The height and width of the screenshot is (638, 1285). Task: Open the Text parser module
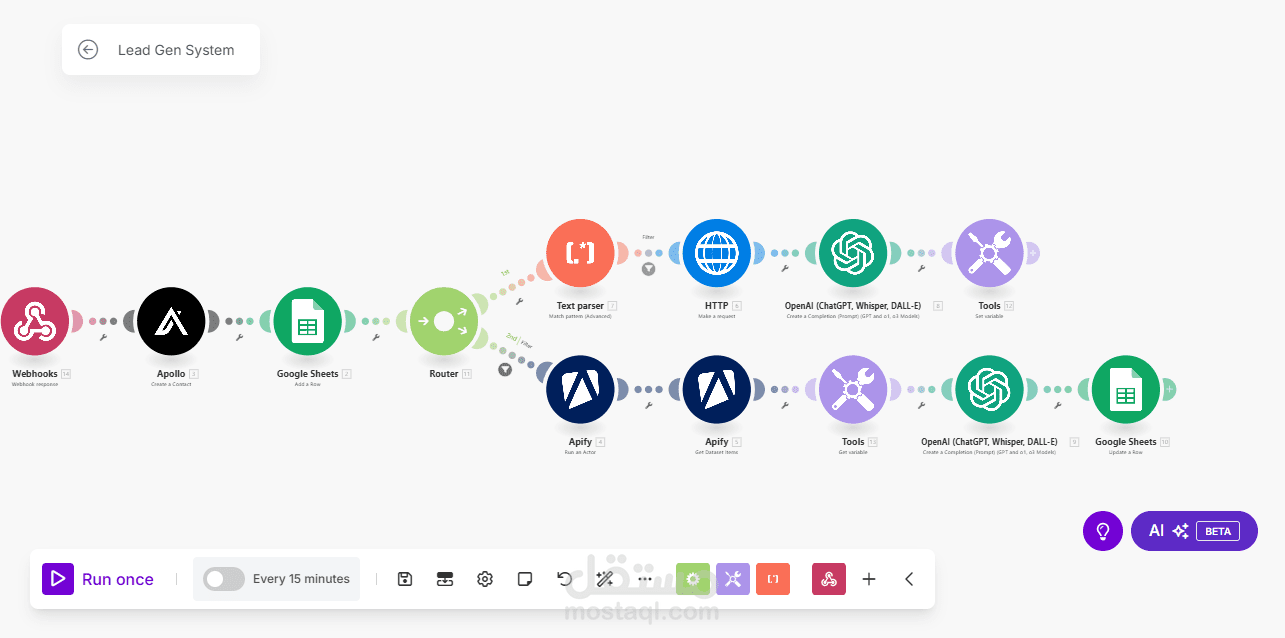point(580,253)
